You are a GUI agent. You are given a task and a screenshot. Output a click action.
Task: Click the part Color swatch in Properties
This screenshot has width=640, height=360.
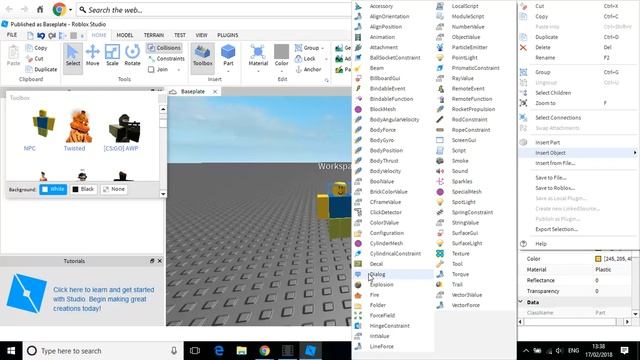(x=598, y=259)
